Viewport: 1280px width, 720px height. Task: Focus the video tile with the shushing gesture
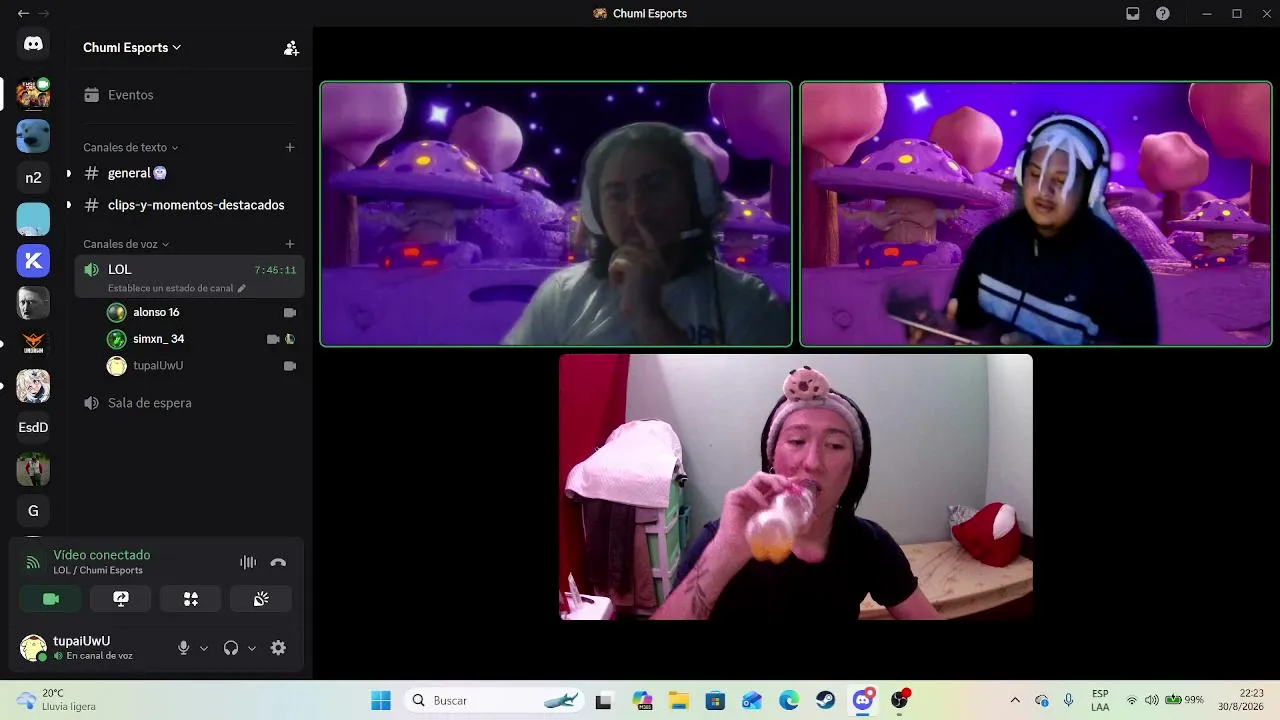pyautogui.click(x=556, y=214)
